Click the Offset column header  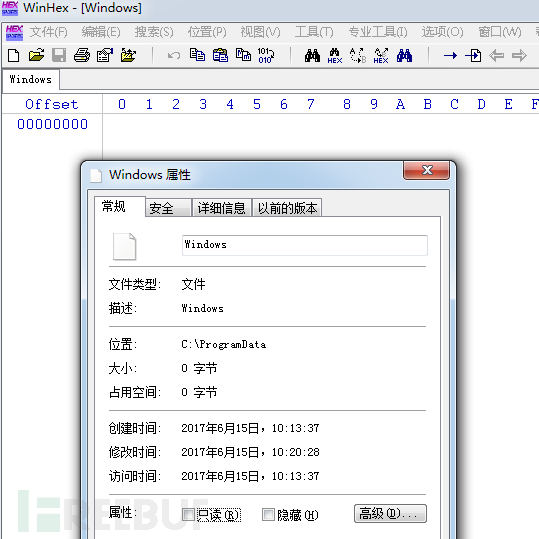(52, 104)
